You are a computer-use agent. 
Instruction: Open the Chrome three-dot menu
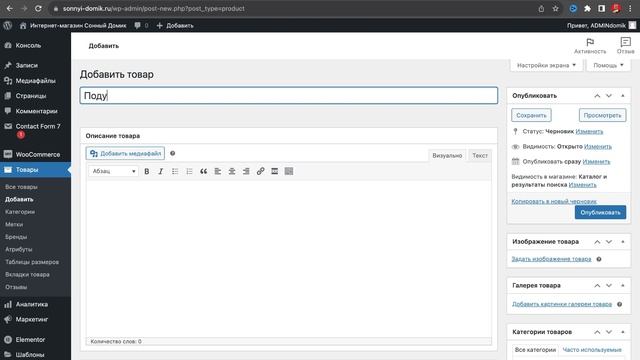[x=630, y=9]
